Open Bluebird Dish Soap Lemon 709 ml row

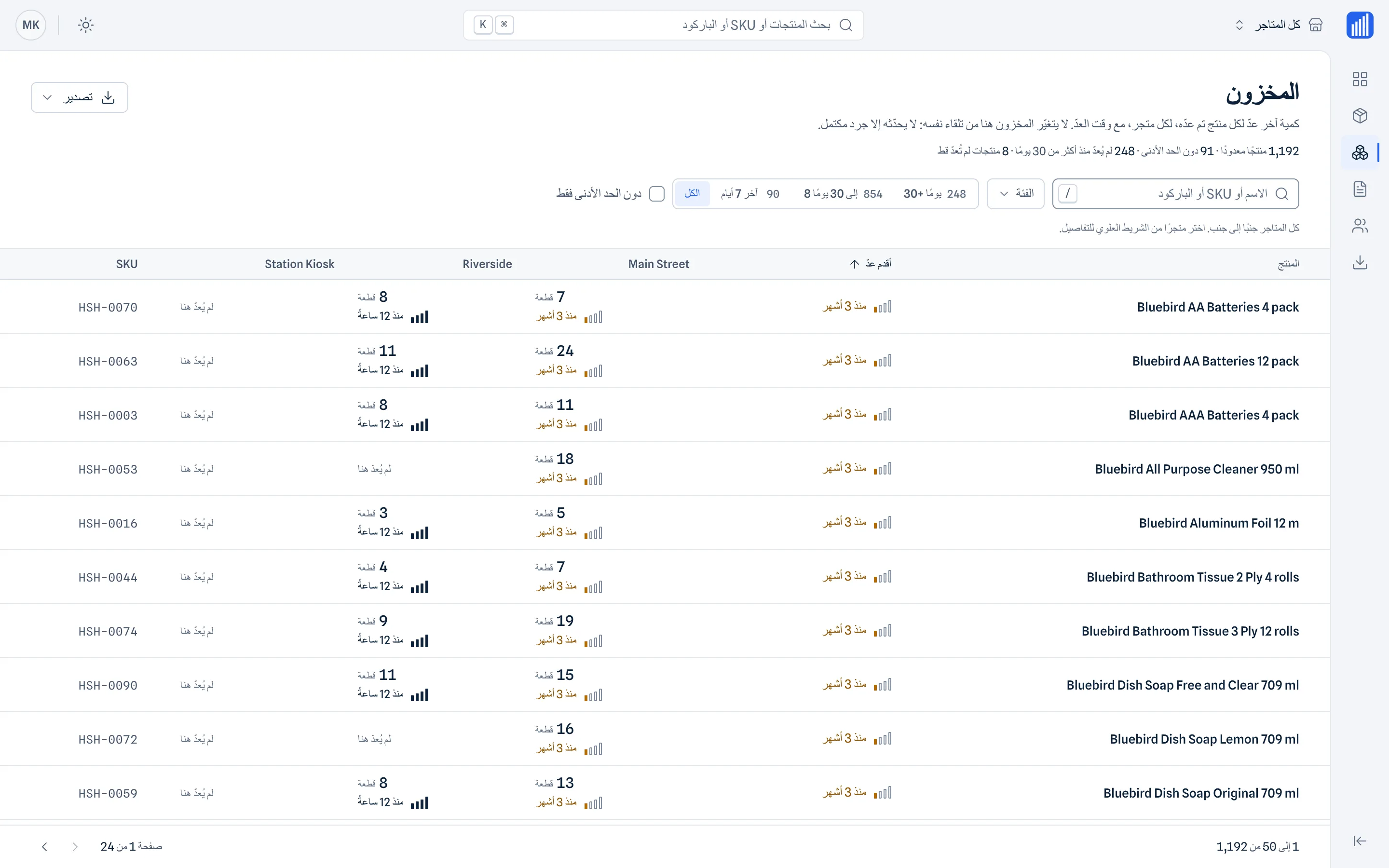tap(665, 739)
